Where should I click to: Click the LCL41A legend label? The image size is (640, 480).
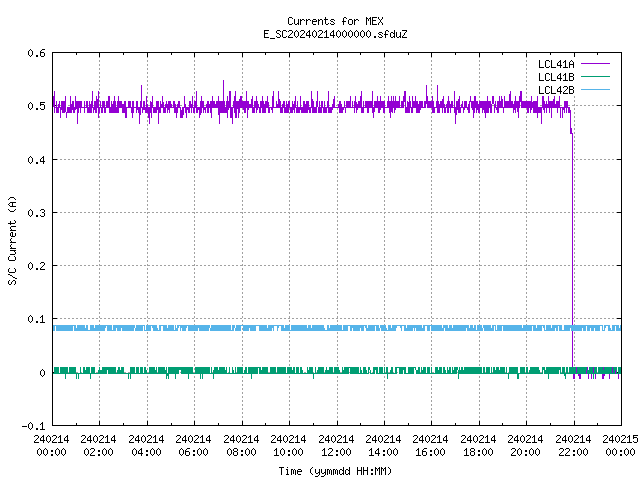pos(556,64)
